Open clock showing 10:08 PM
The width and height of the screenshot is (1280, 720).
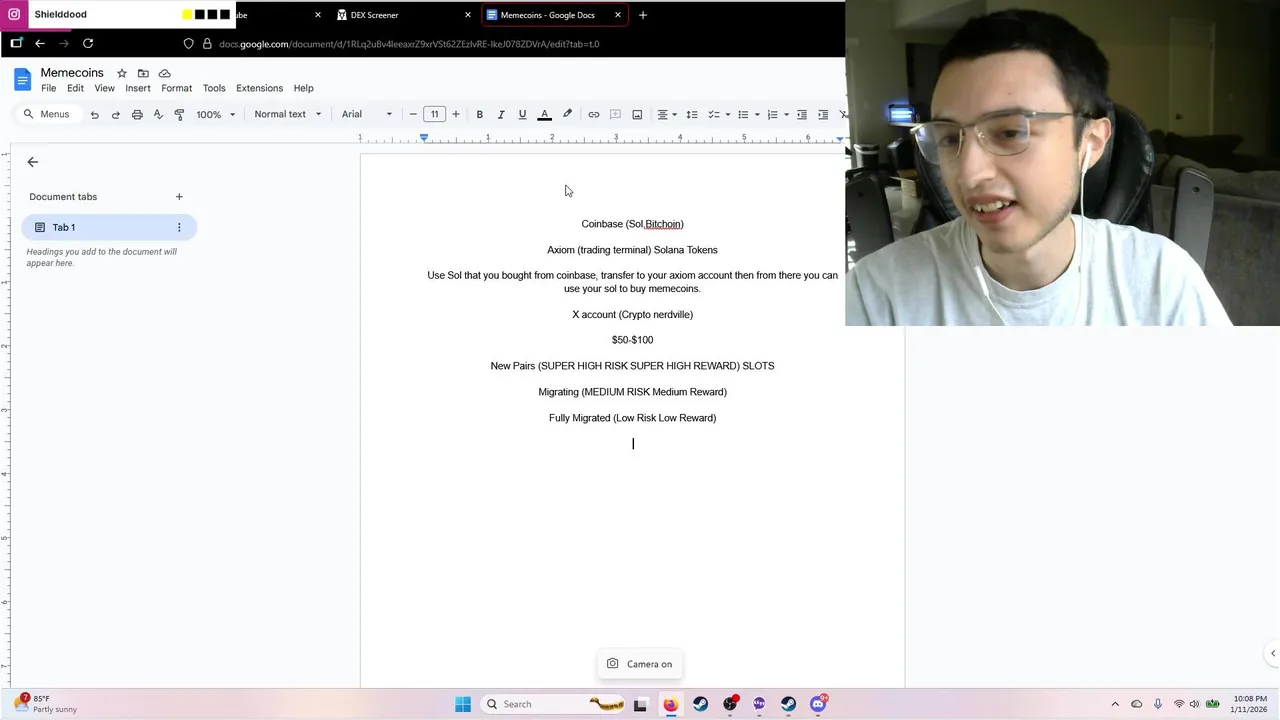click(x=1250, y=704)
